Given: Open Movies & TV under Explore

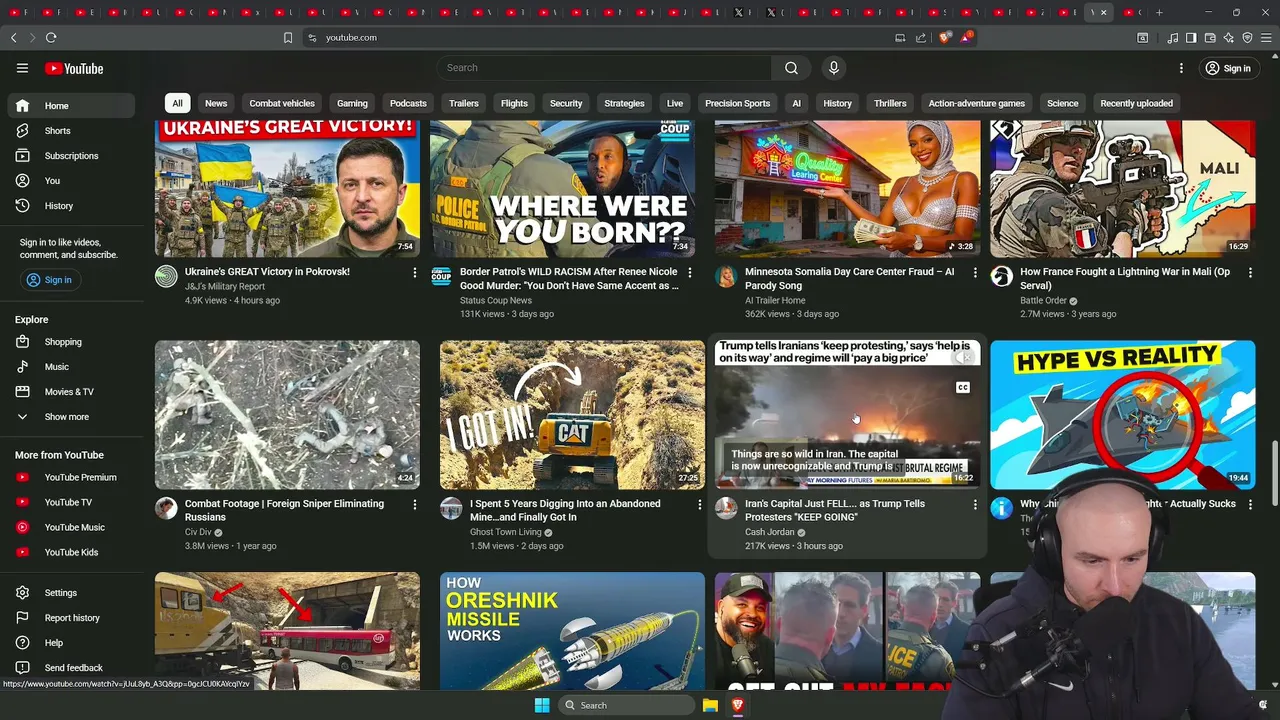Looking at the screenshot, I should (x=70, y=392).
